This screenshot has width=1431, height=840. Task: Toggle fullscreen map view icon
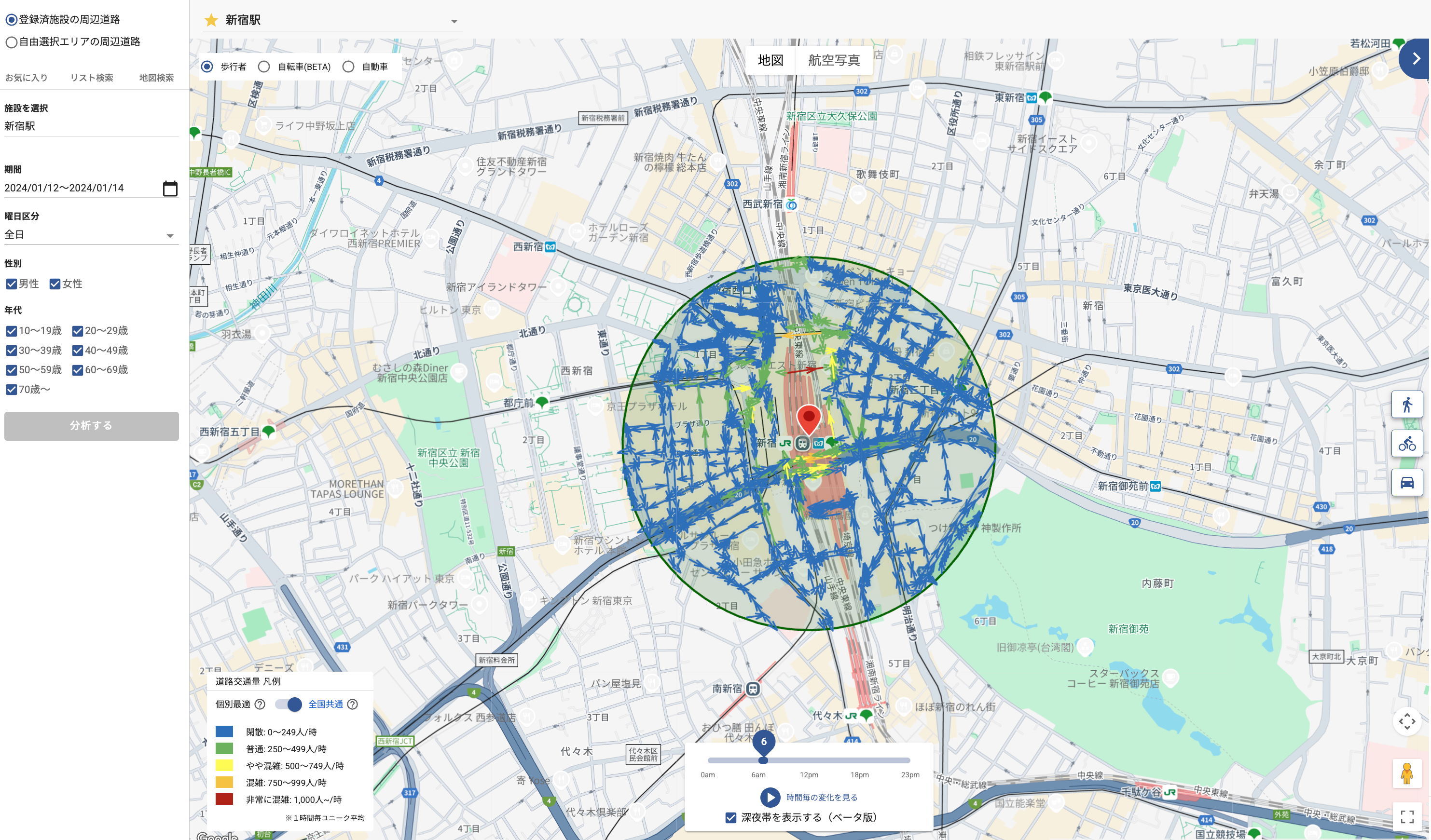[1406, 816]
